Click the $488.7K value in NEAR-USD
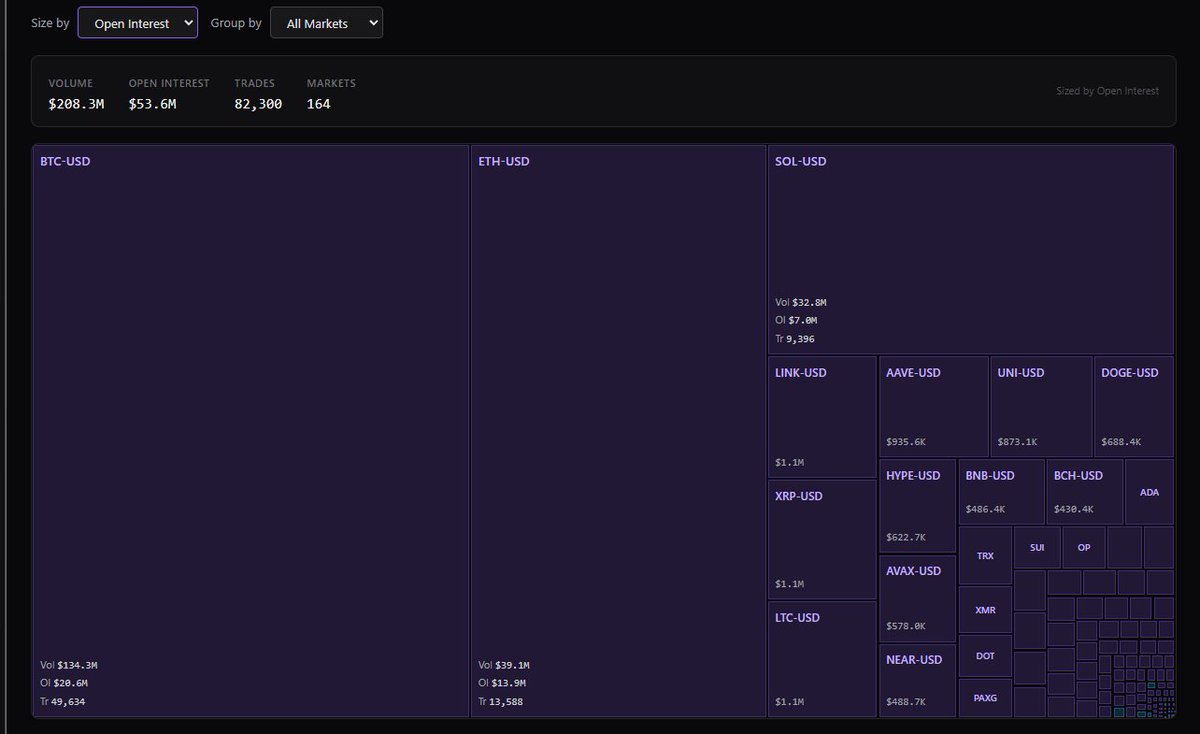The height and width of the screenshot is (734, 1200). [906, 702]
